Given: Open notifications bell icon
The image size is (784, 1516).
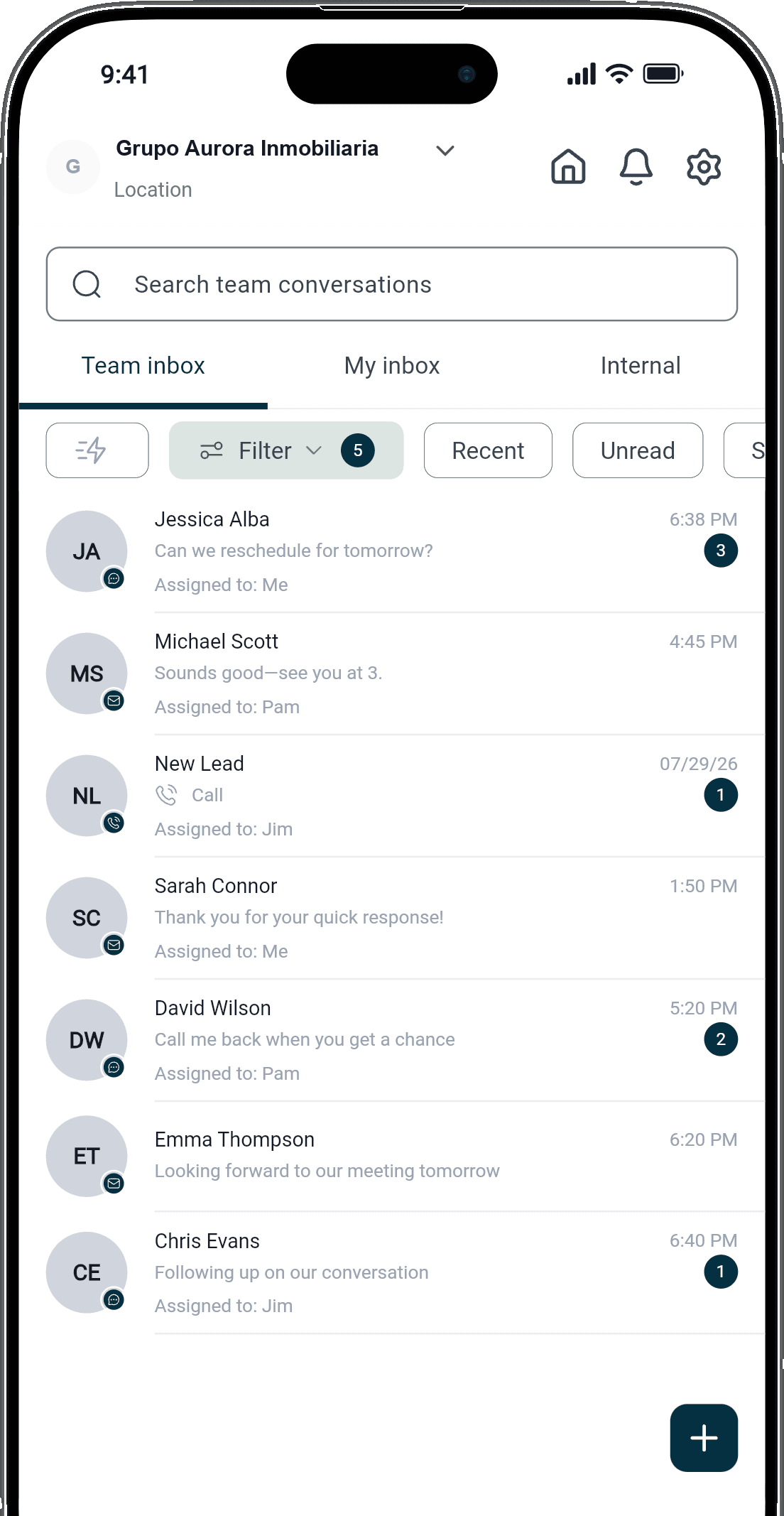Looking at the screenshot, I should pyautogui.click(x=636, y=167).
